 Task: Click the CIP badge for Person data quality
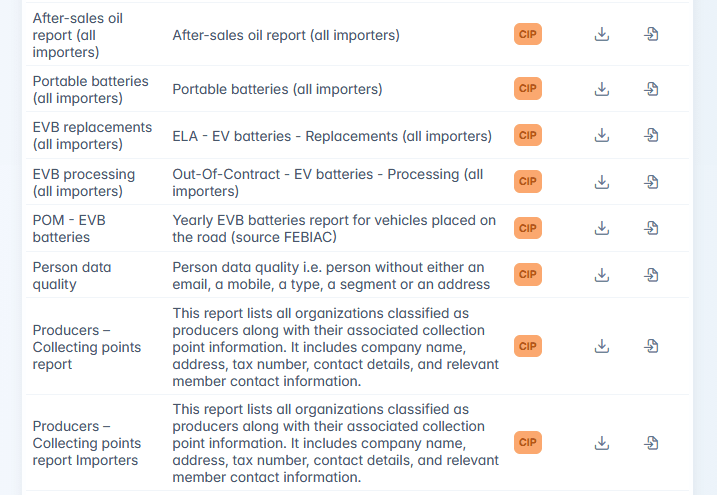pyautogui.click(x=527, y=275)
